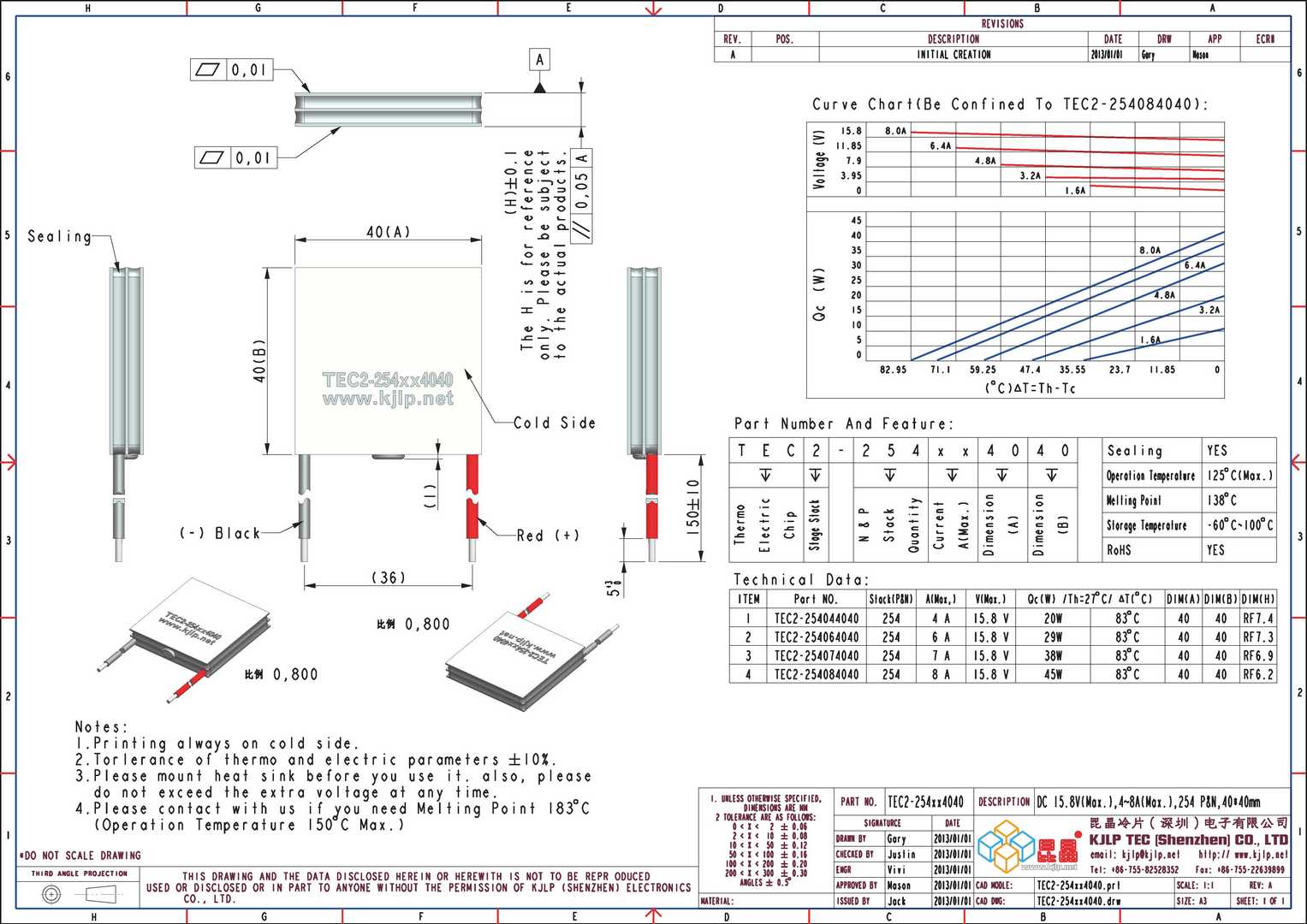Select the 'Notes:' heading
1307x924 pixels.
click(x=102, y=726)
